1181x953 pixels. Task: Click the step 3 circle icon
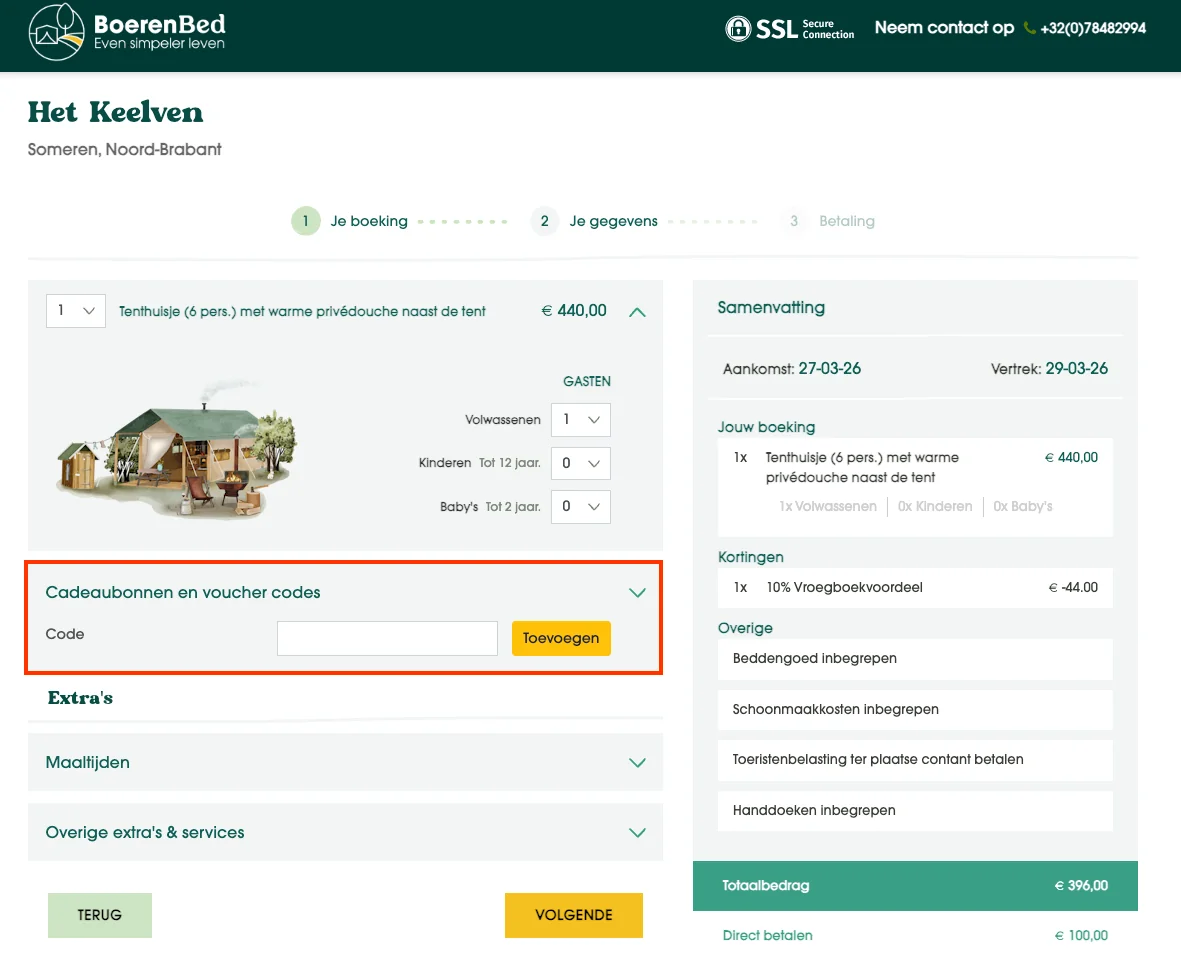coord(793,221)
